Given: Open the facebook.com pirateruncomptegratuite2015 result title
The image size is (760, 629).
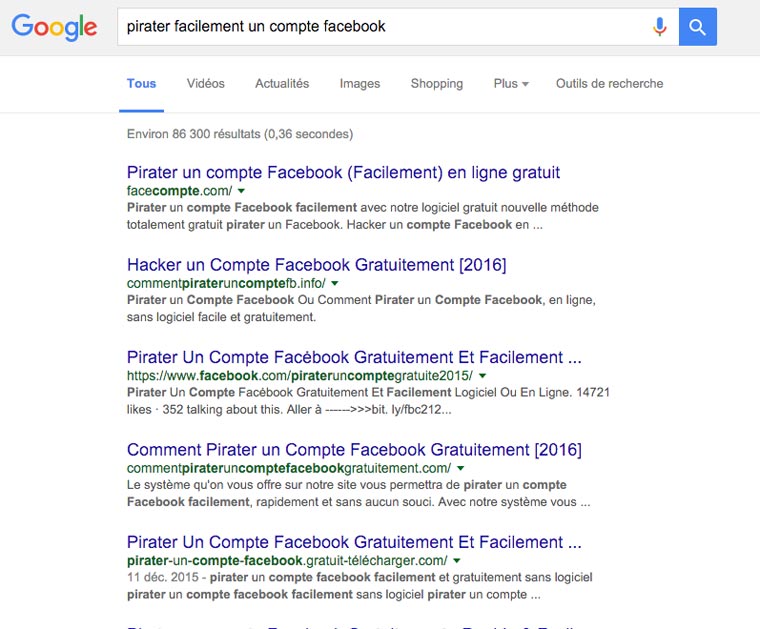Looking at the screenshot, I should click(x=354, y=358).
